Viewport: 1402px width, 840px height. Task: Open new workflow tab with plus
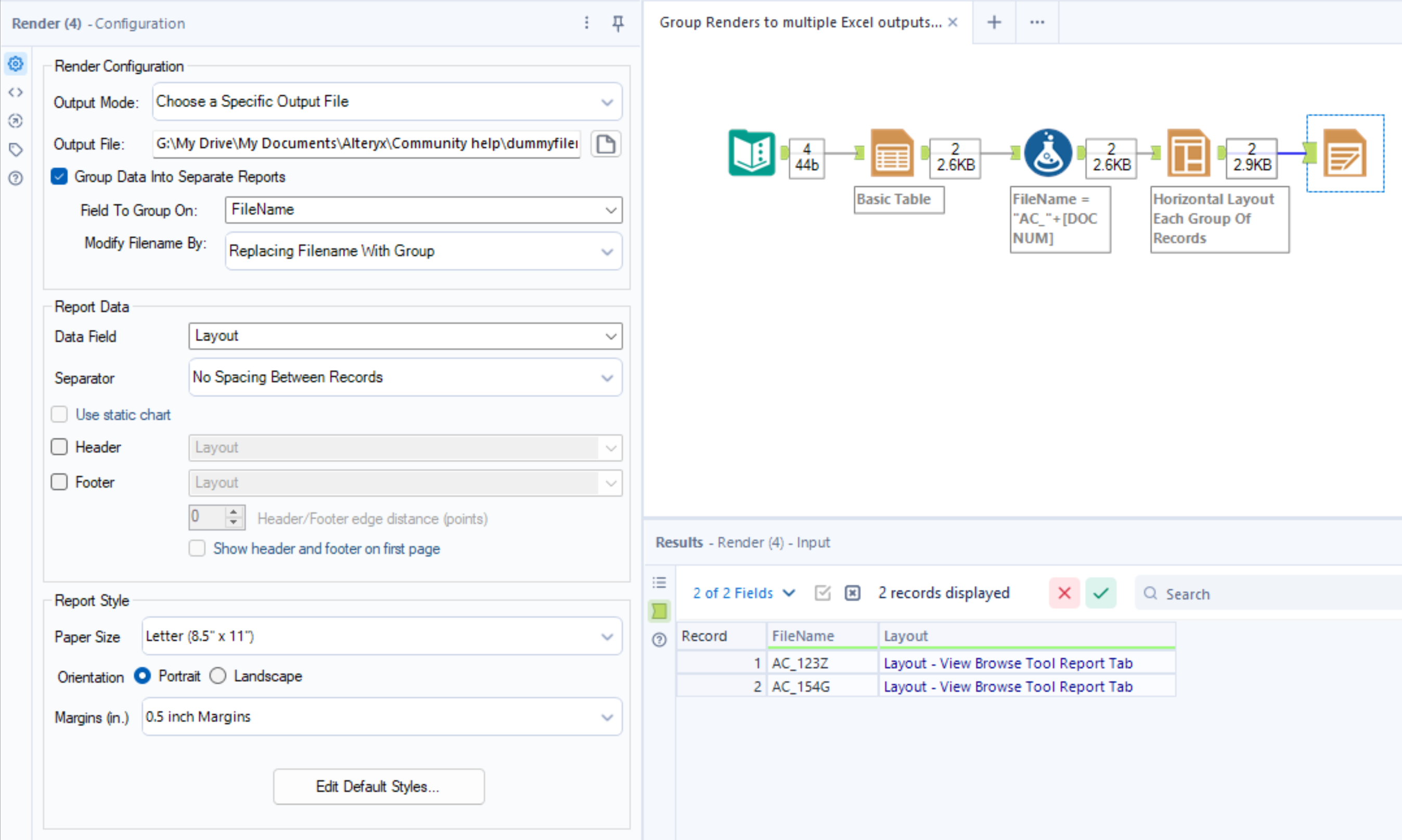994,22
